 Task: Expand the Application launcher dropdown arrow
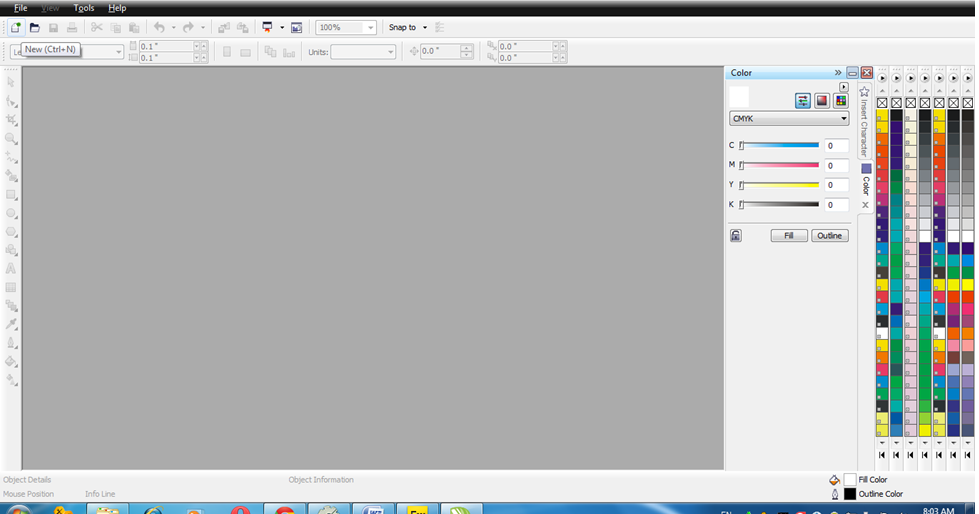(x=282, y=27)
